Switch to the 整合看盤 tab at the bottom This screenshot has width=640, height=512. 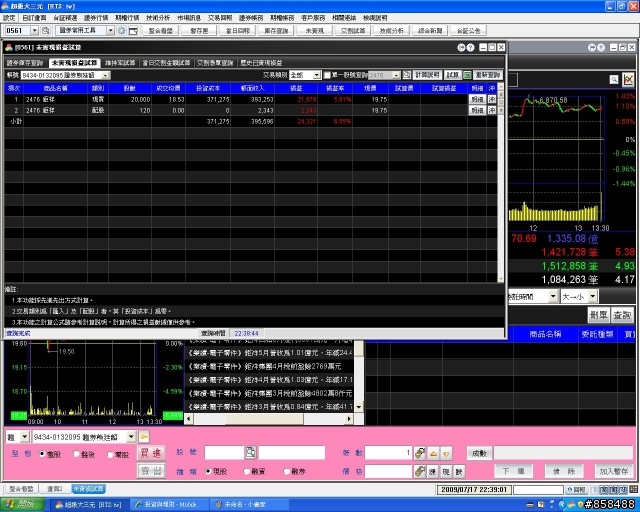click(x=21, y=489)
